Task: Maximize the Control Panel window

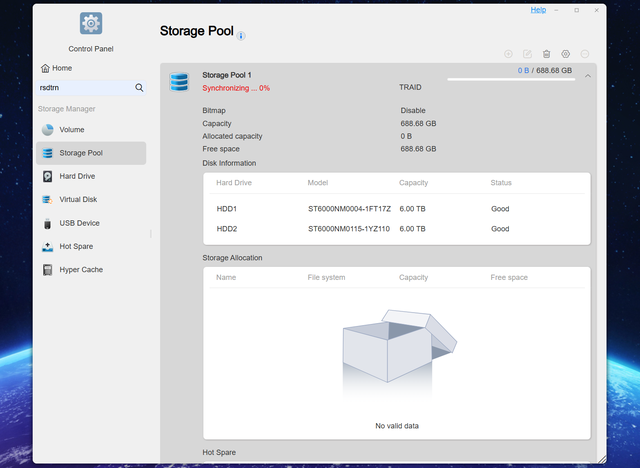Action: (x=576, y=10)
